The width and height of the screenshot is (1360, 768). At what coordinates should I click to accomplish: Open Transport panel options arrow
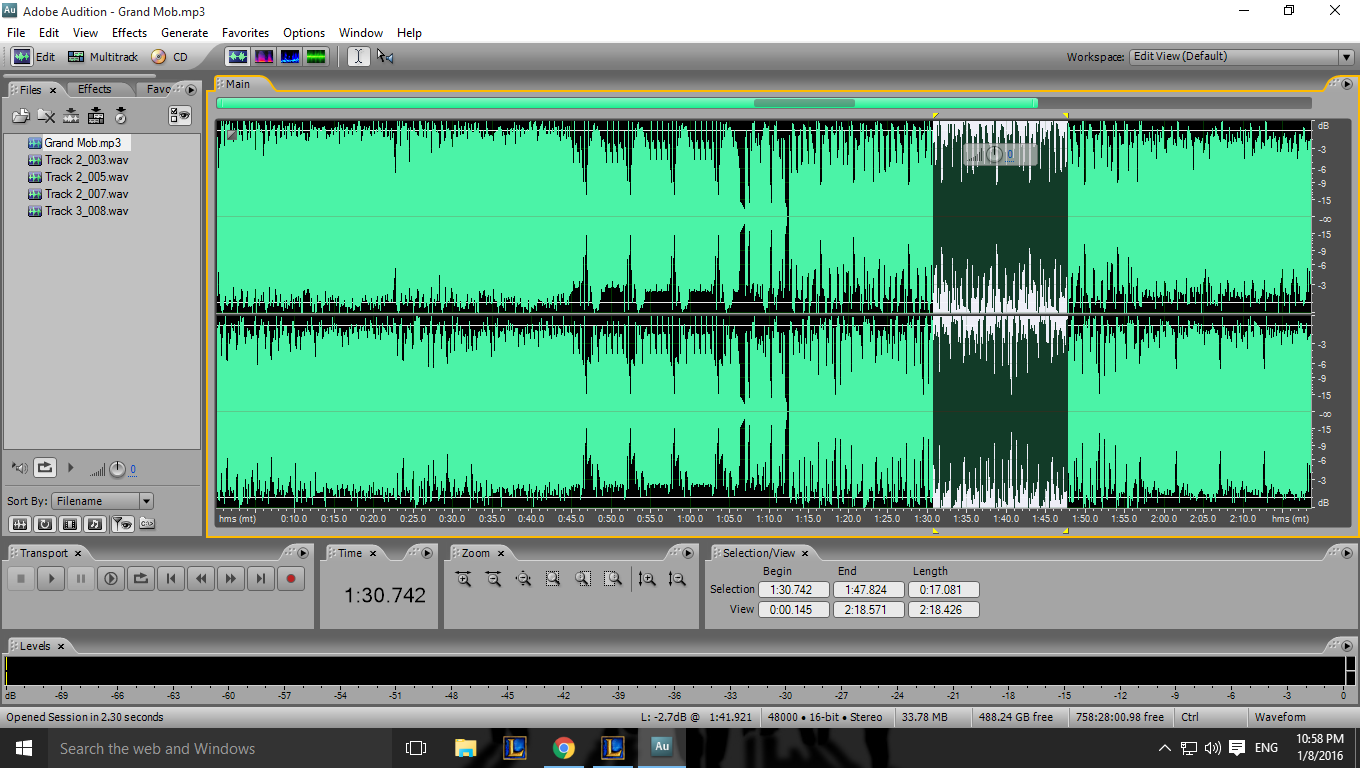pos(303,552)
